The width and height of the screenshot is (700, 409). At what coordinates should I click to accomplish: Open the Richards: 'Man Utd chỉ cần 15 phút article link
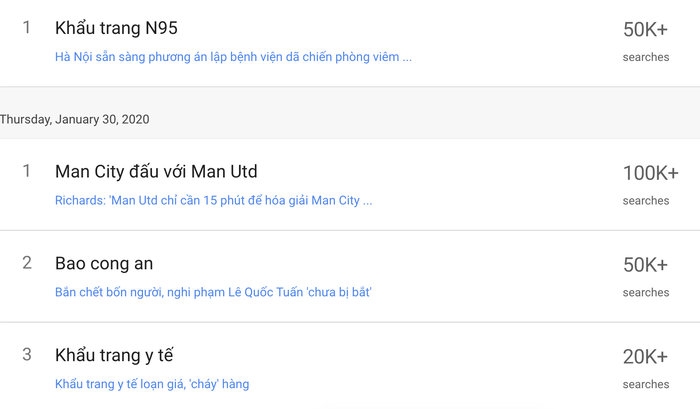pos(213,200)
